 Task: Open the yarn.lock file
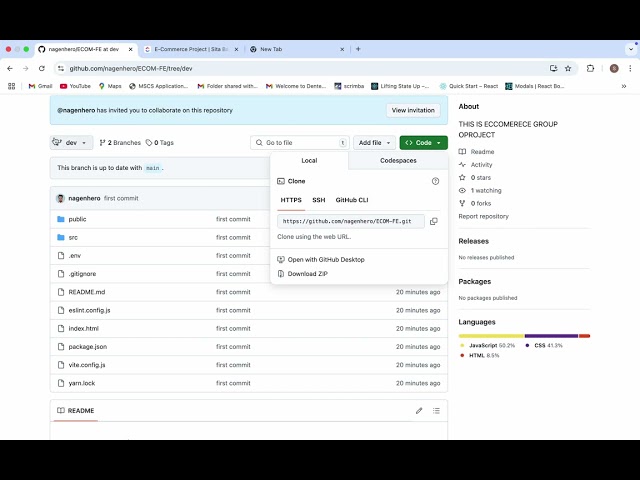pos(82,383)
